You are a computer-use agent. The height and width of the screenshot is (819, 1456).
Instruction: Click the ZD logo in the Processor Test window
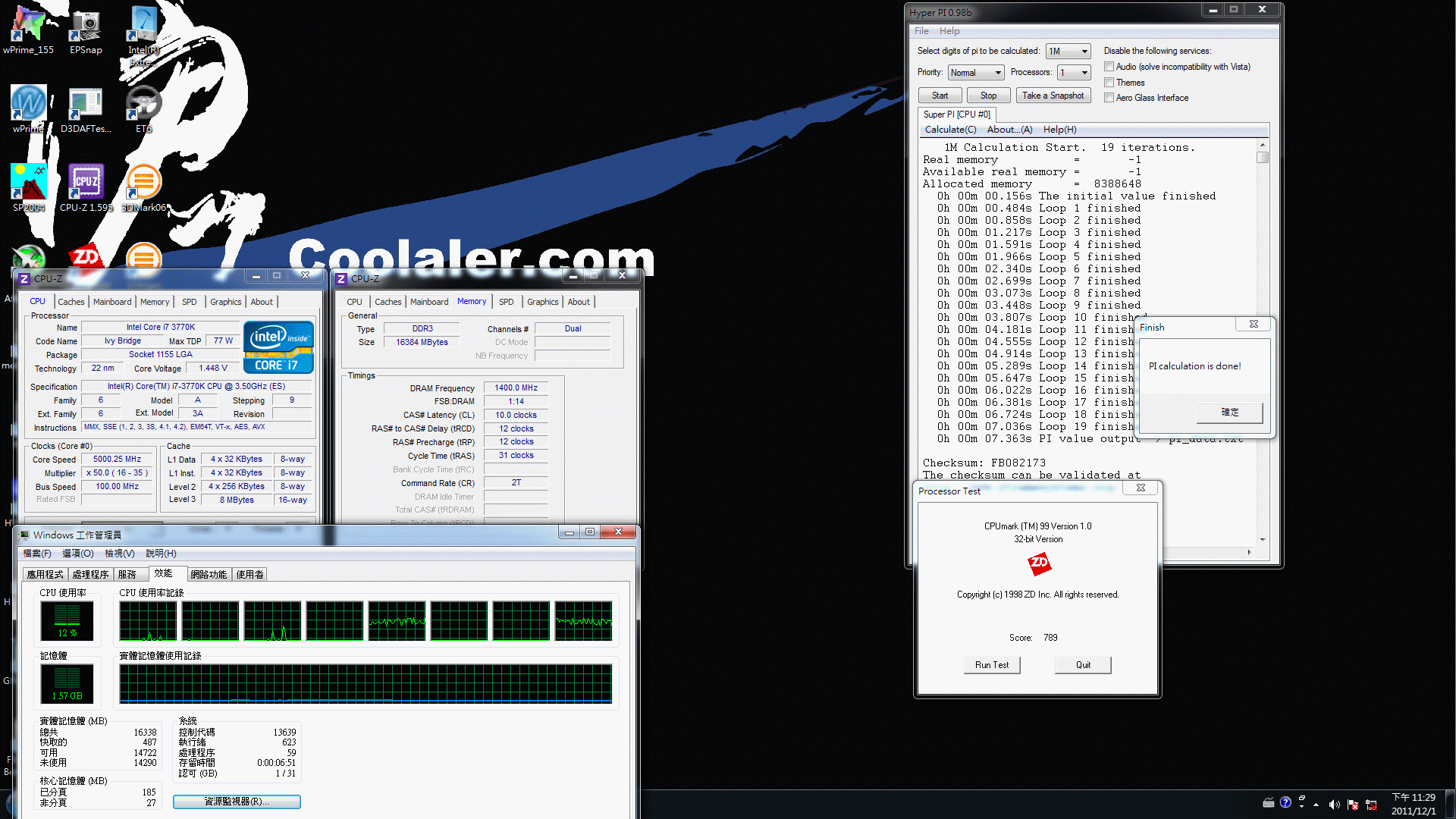point(1039,563)
